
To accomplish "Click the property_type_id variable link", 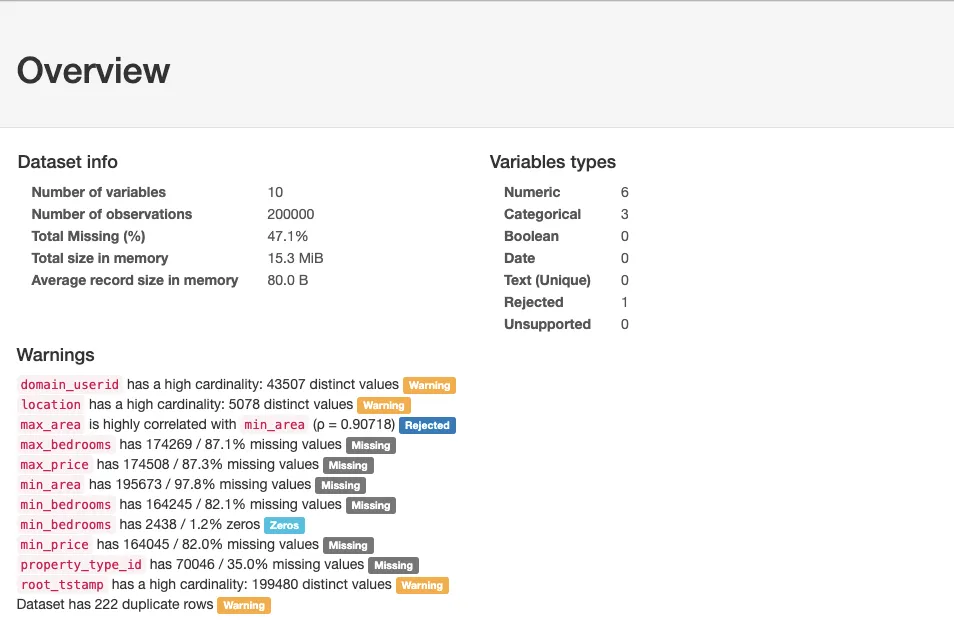I will [81, 565].
